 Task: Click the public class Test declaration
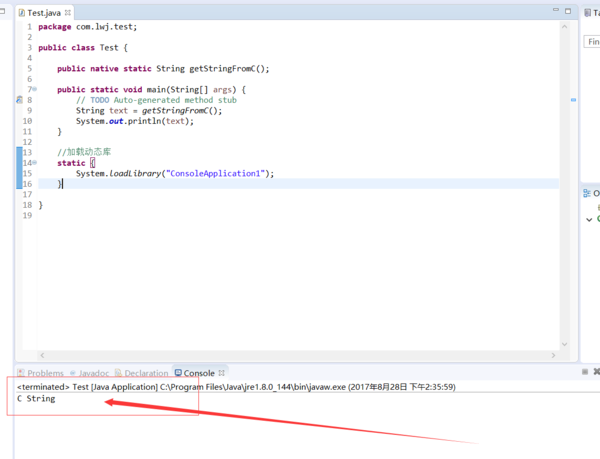83,48
